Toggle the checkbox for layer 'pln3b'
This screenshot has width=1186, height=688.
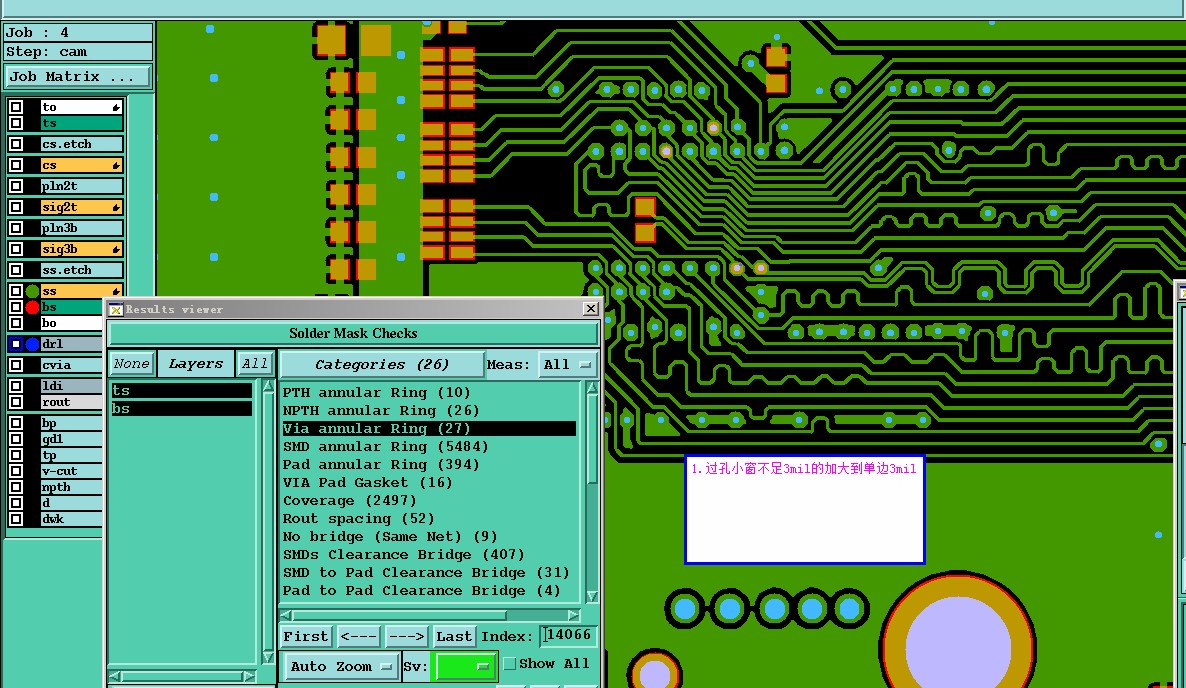[x=16, y=228]
